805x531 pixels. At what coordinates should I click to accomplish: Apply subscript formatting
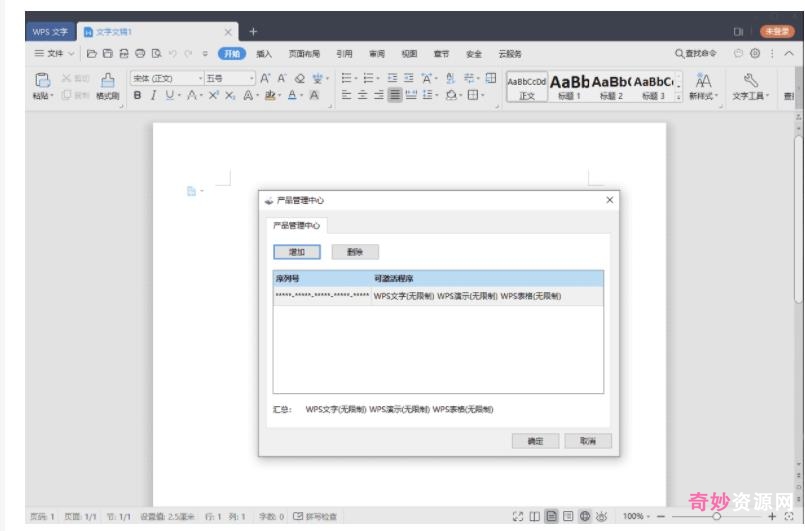coord(230,95)
